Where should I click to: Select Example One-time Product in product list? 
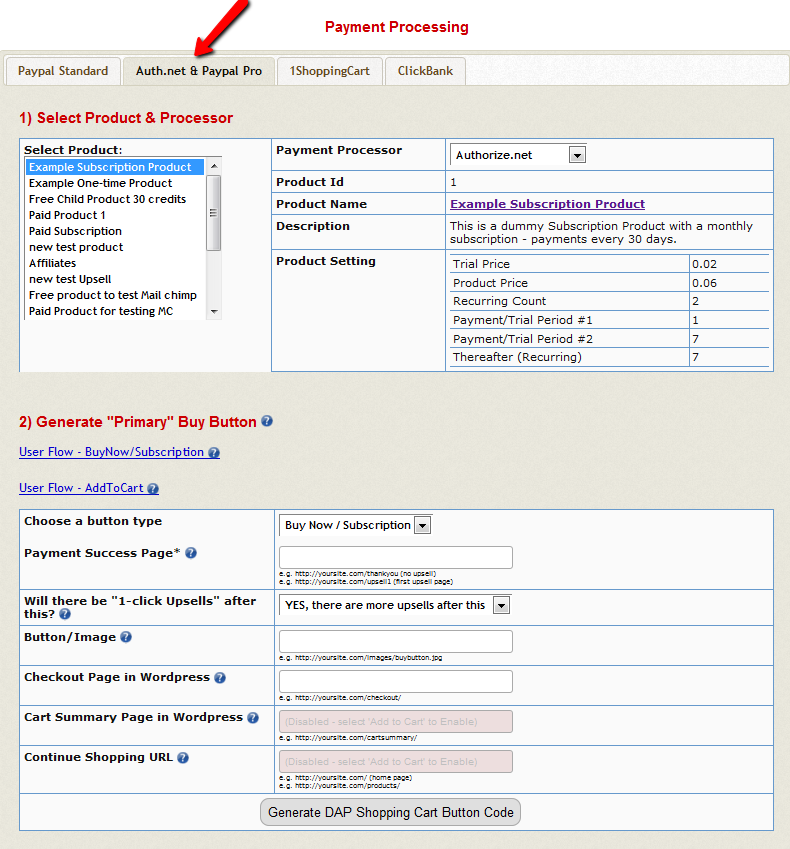(x=100, y=183)
